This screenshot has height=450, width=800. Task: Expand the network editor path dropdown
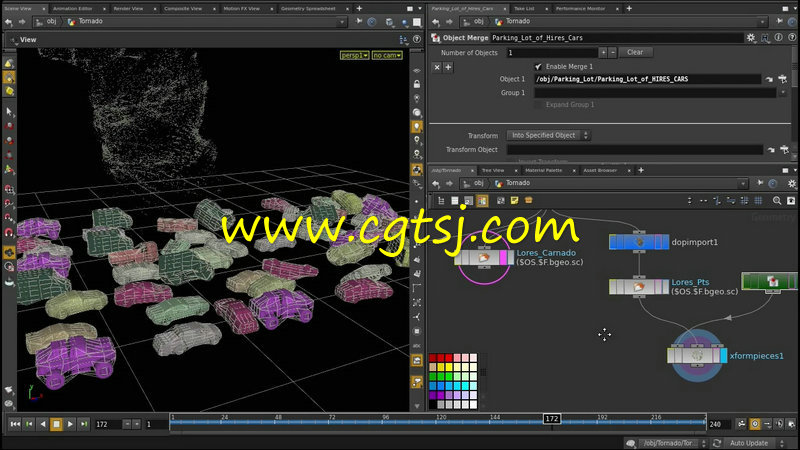(743, 183)
